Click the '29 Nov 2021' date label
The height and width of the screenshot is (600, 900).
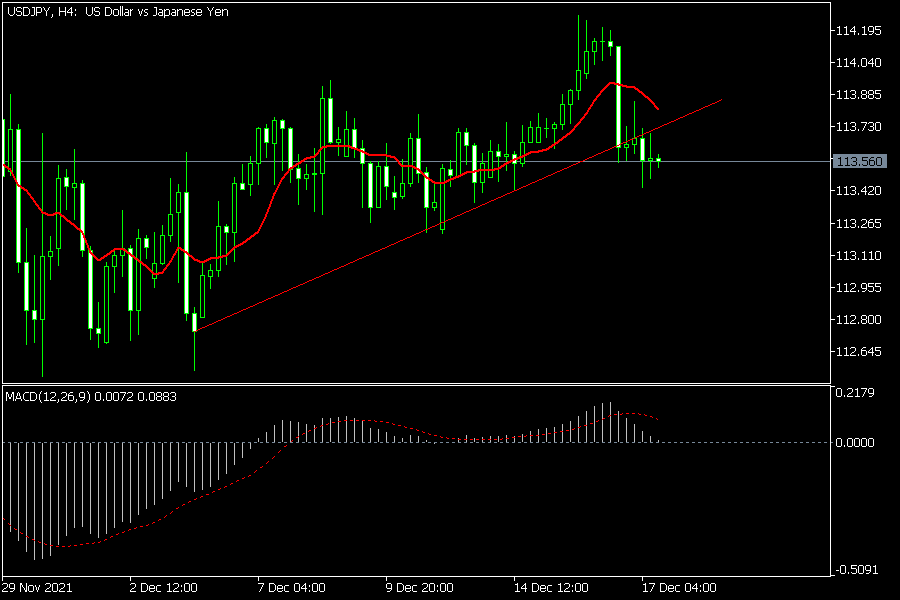pos(37,587)
